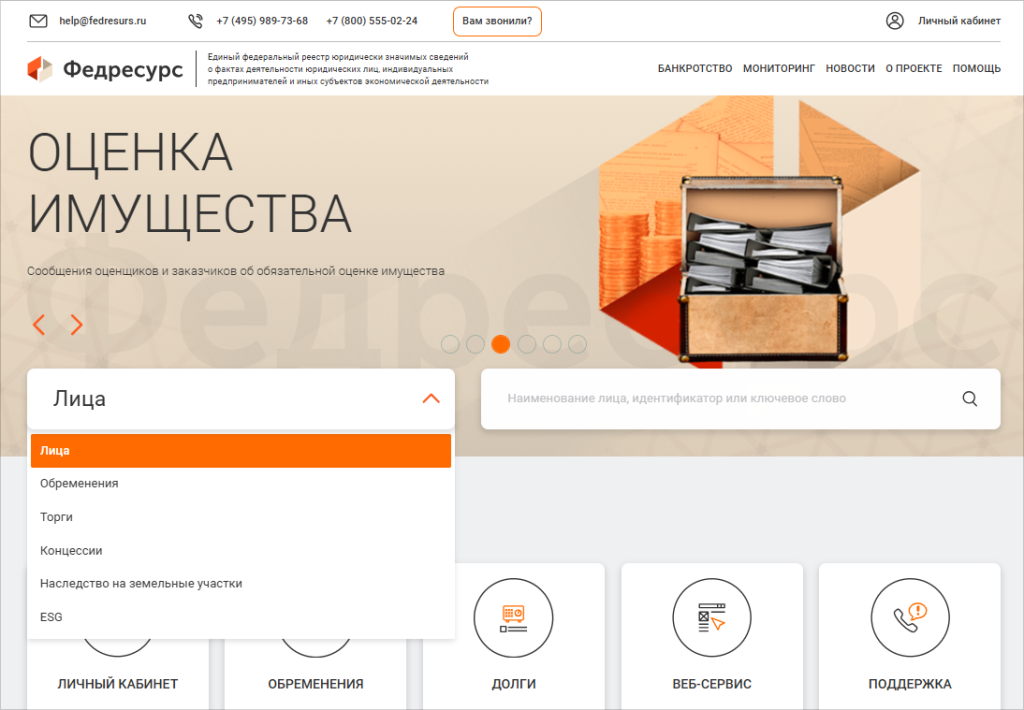Click the search magnifier icon
Image resolution: width=1024 pixels, height=710 pixels.
[x=970, y=398]
